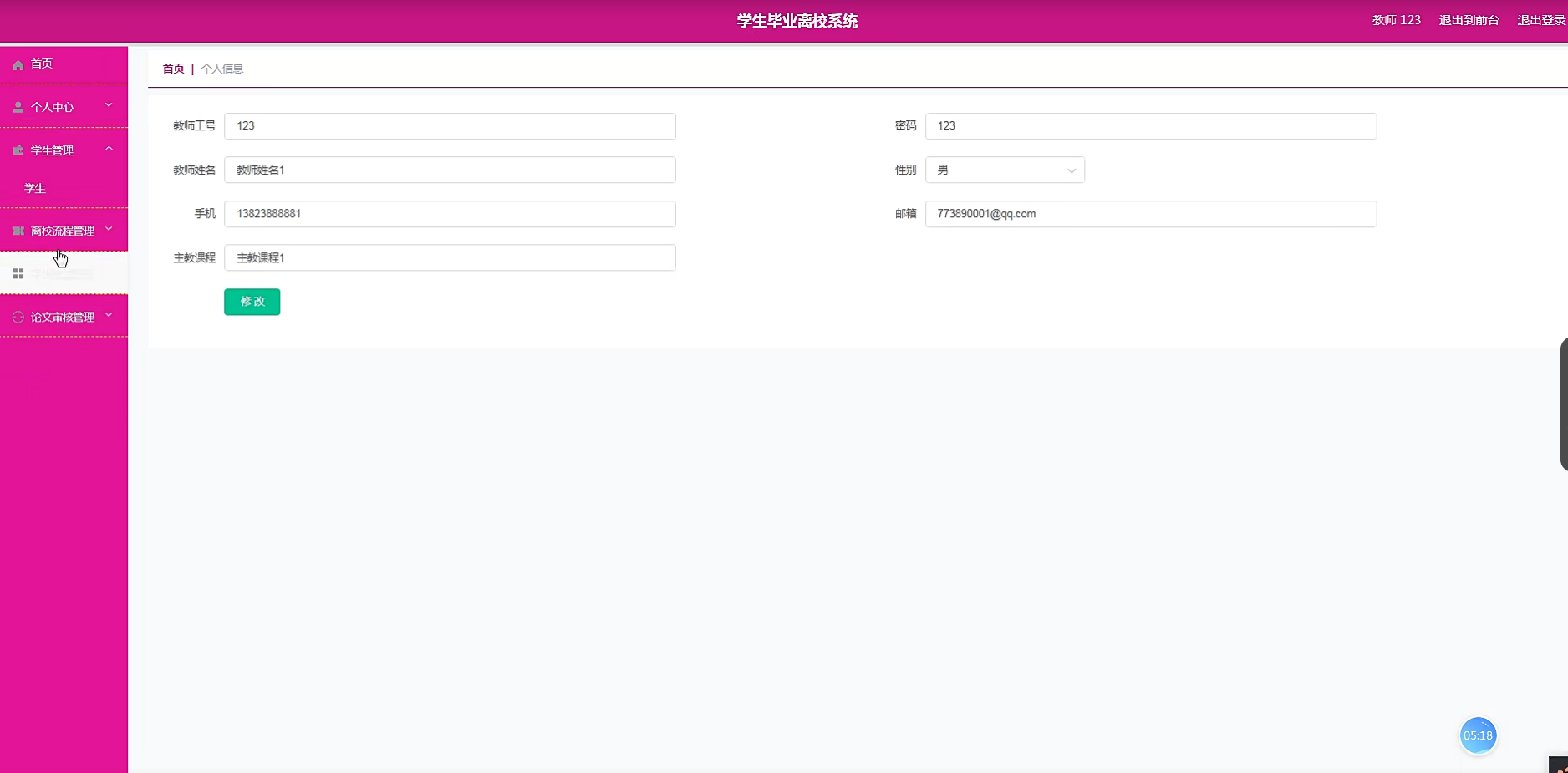The height and width of the screenshot is (773, 1568).
Task: Expand the 论文审核管理 chevron
Action: point(109,316)
